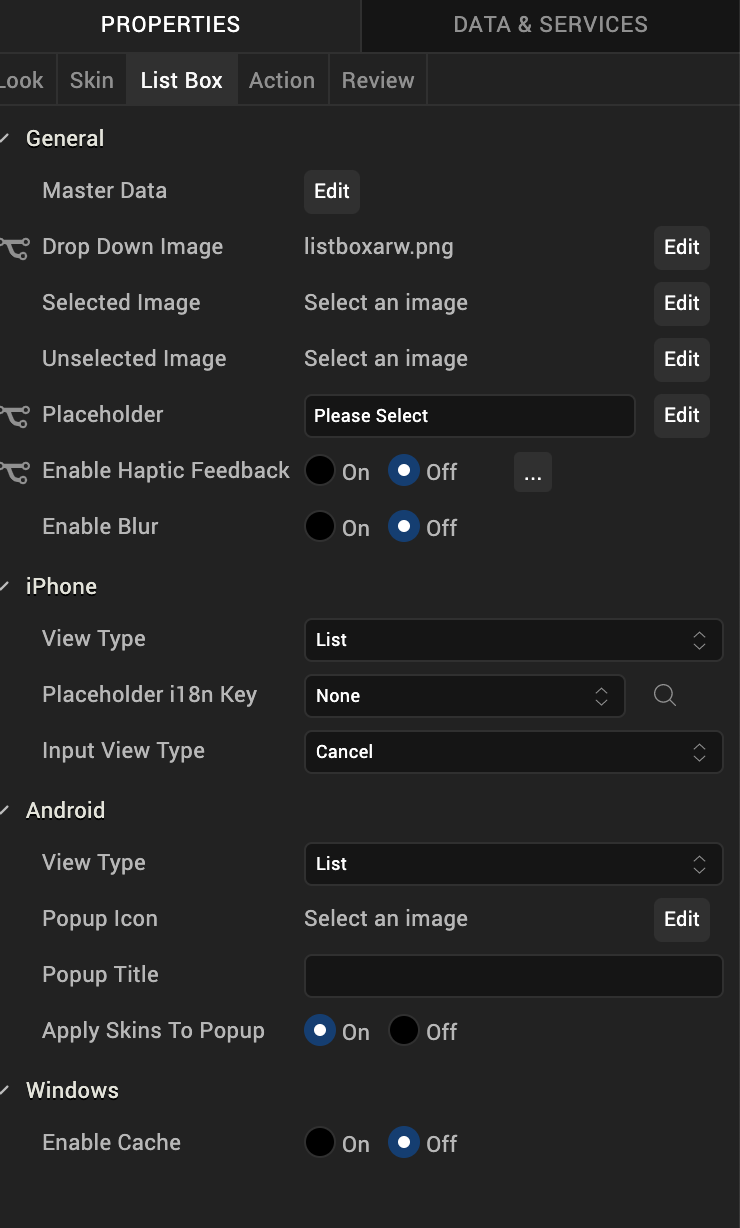Turn on Enable Blur
The height and width of the screenshot is (1228, 740).
coord(320,528)
